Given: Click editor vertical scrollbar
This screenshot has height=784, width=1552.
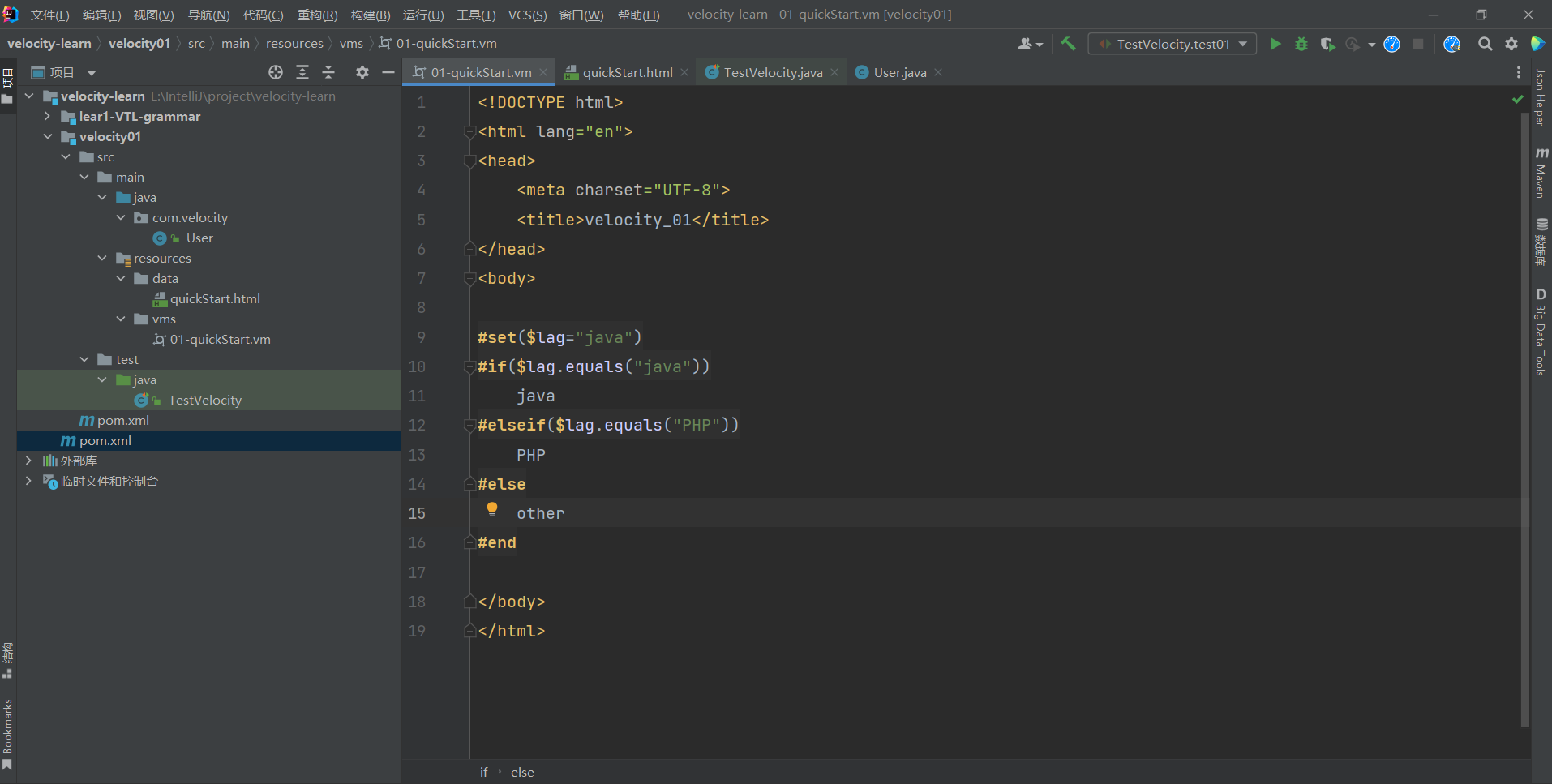Looking at the screenshot, I should click(x=1525, y=422).
